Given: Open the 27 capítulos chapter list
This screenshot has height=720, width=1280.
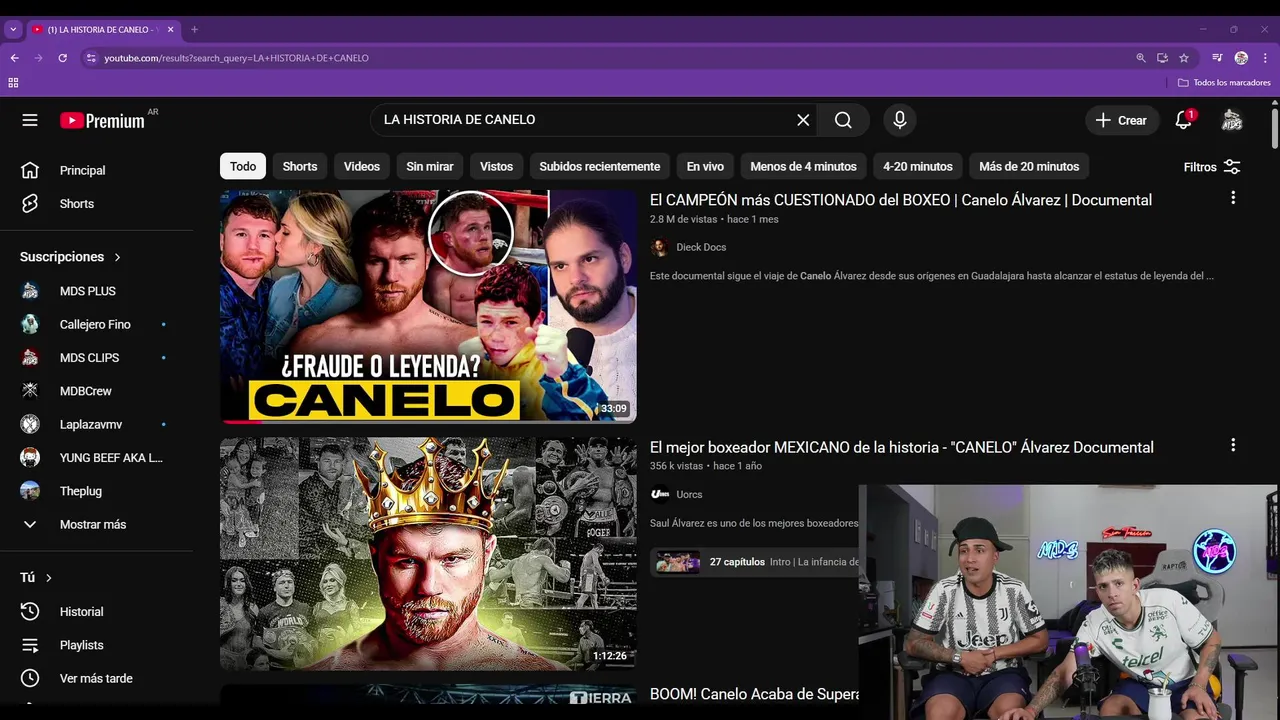Looking at the screenshot, I should 755,562.
